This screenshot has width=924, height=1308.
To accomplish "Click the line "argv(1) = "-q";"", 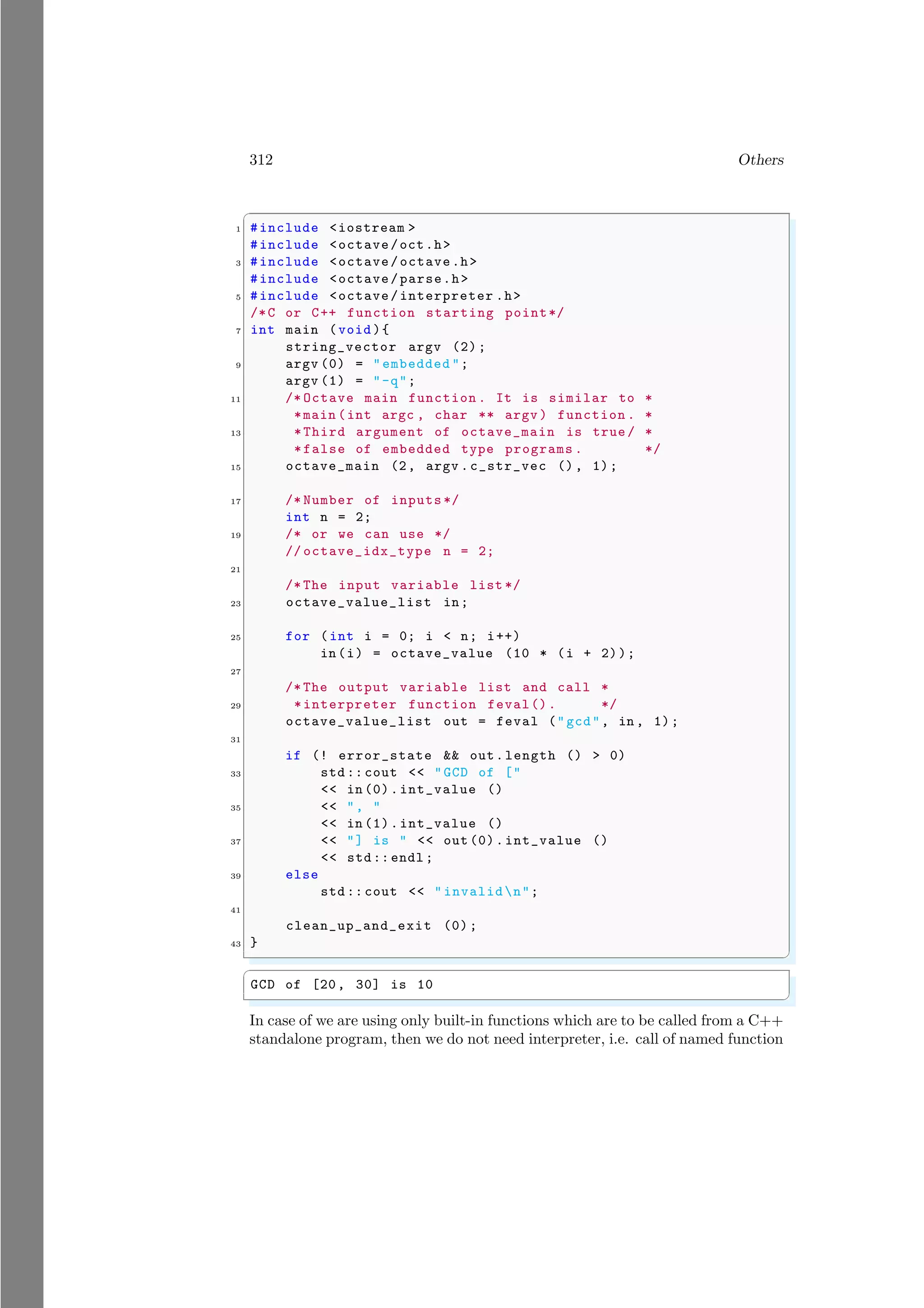I will pyautogui.click(x=350, y=380).
